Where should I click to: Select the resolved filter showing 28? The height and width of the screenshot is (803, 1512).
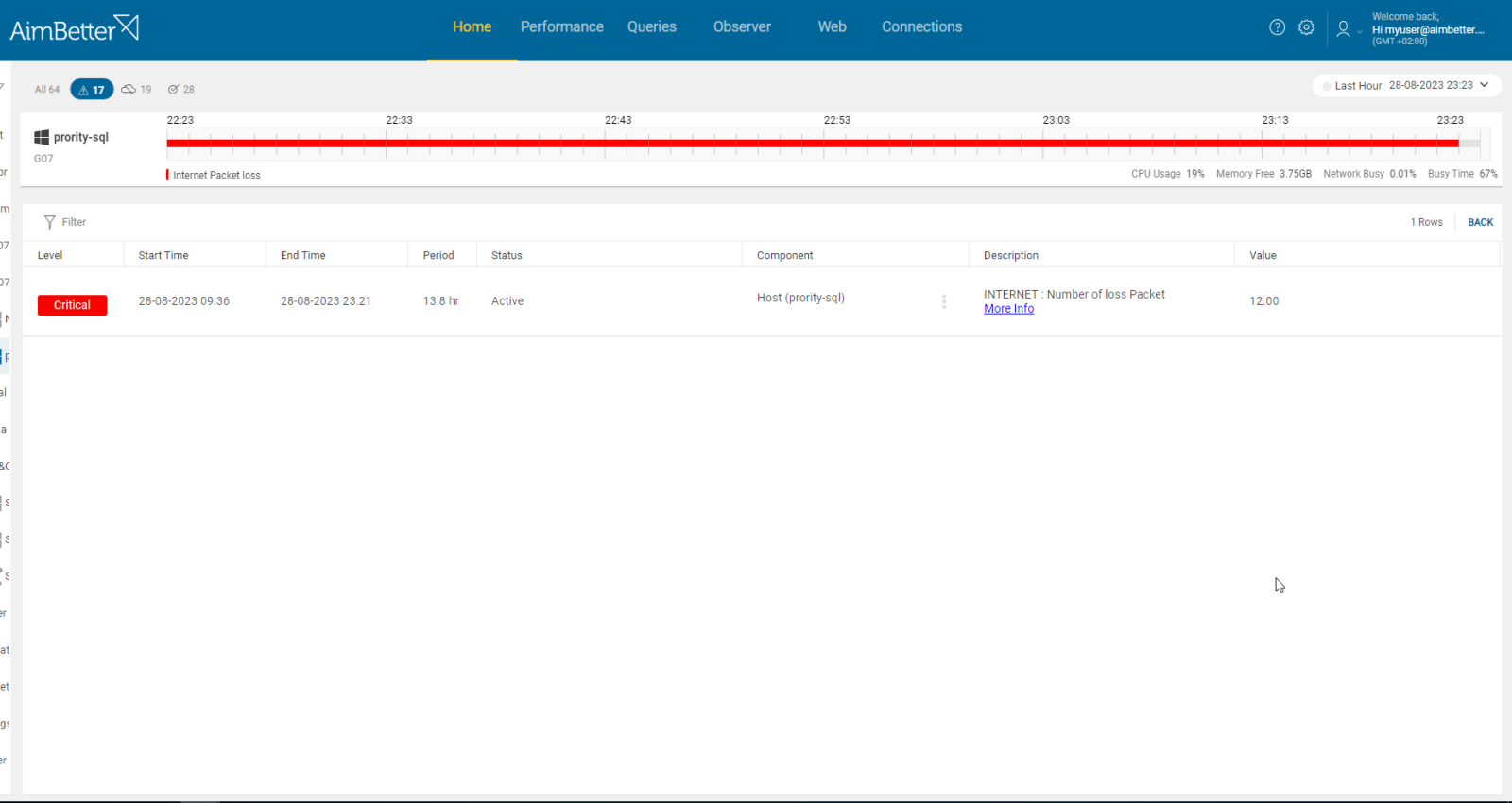(181, 90)
